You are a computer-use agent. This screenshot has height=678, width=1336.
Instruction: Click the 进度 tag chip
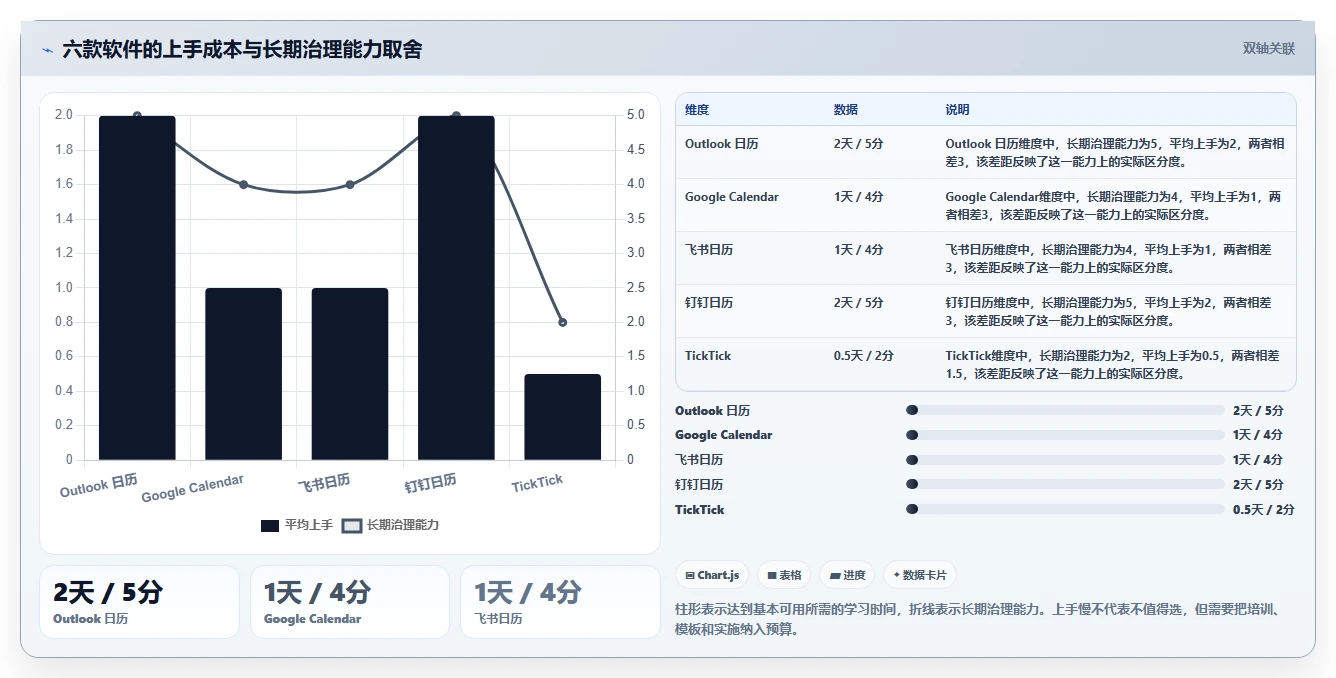[x=848, y=575]
